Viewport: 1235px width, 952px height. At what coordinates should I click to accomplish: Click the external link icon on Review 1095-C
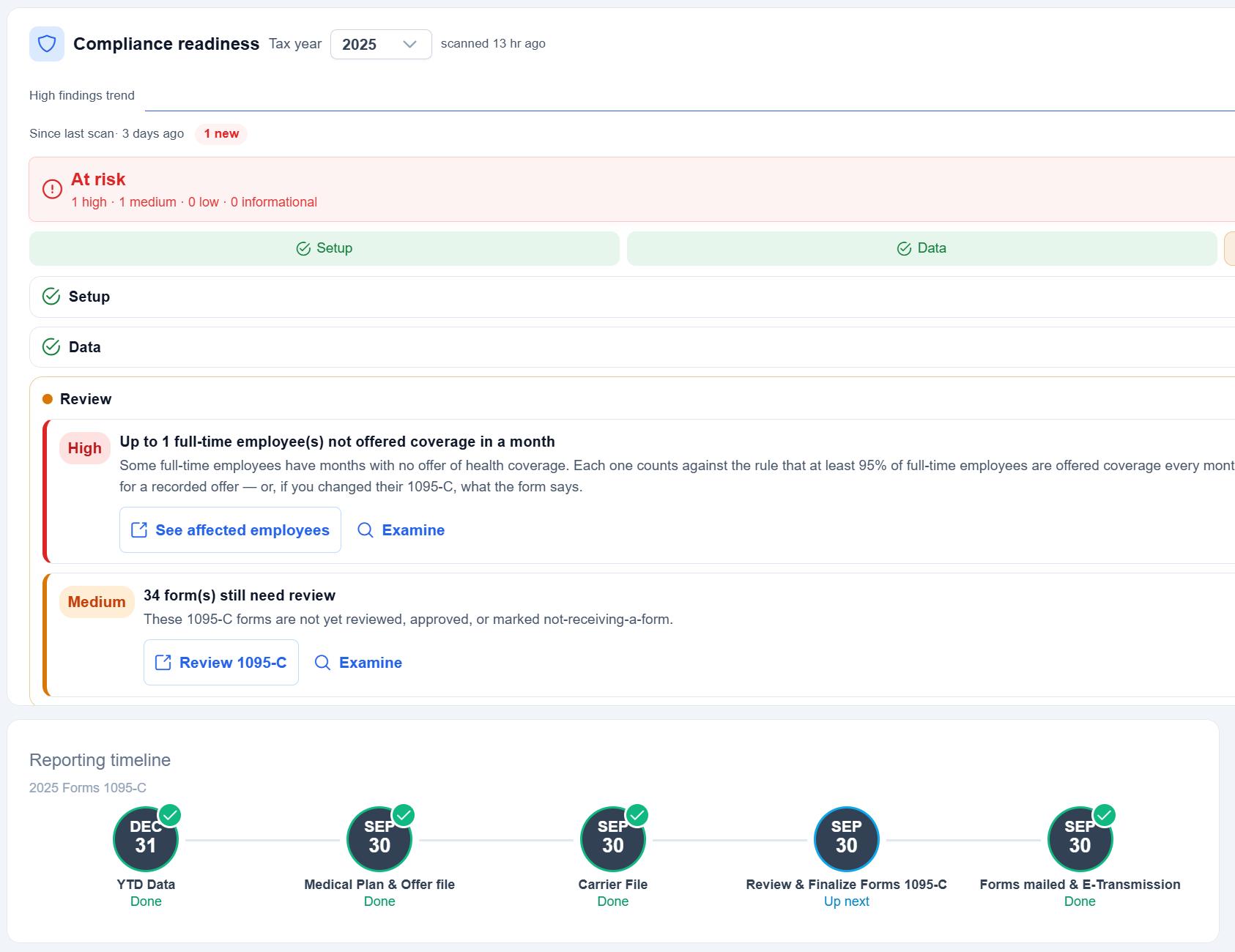click(163, 663)
